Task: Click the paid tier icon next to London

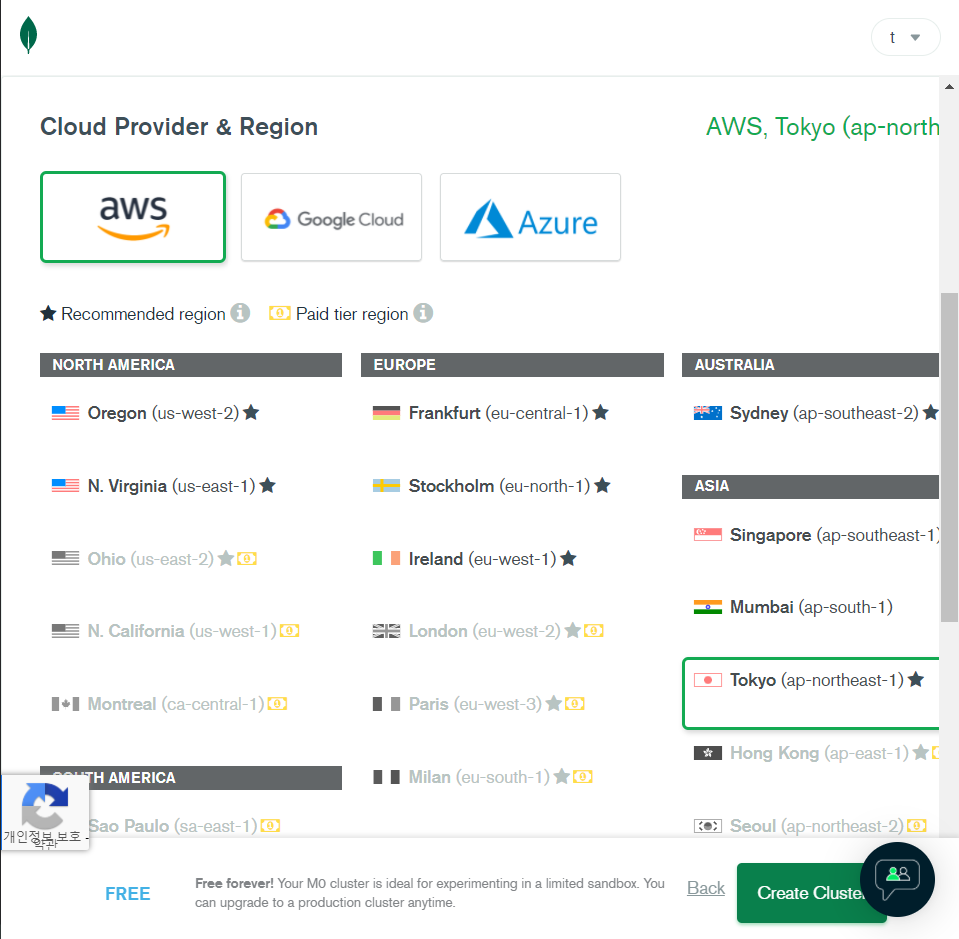Action: click(593, 631)
